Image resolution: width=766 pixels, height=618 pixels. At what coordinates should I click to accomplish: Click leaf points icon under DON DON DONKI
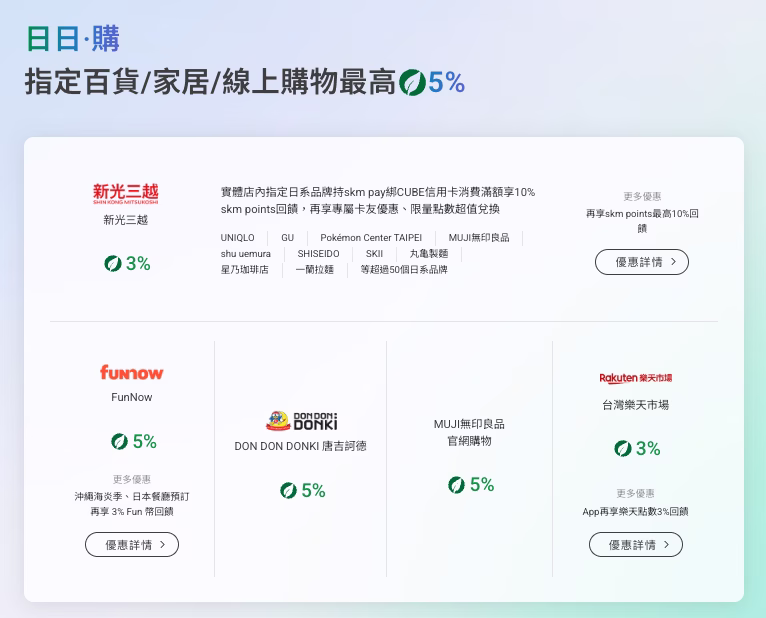(288, 490)
